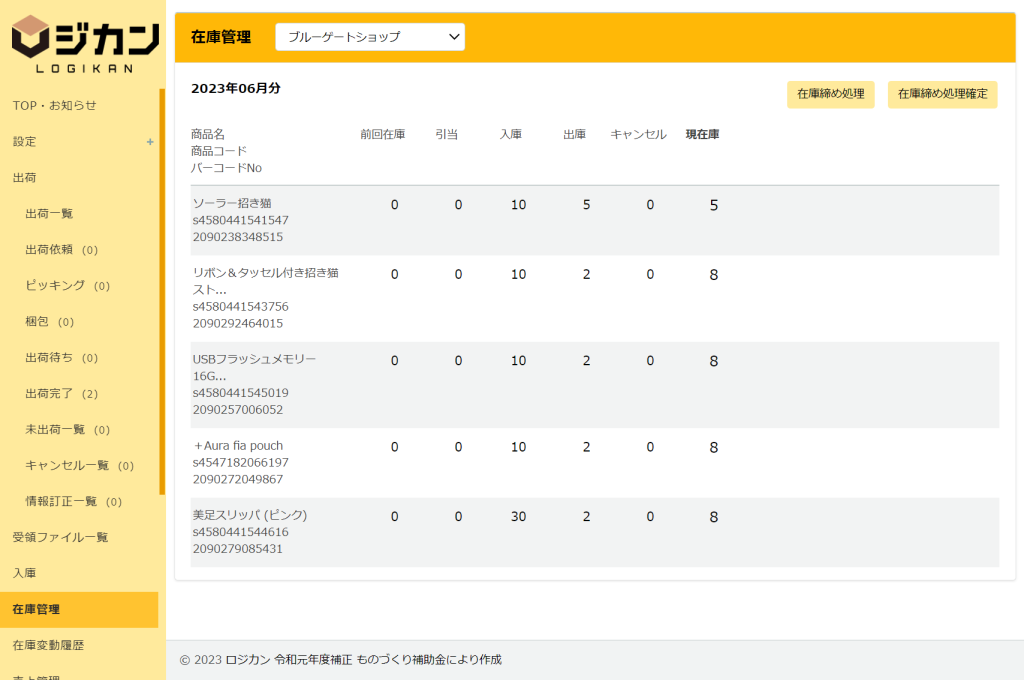The height and width of the screenshot is (680, 1024).
Task: View 出荷完了 (2) shipments
Action: (x=61, y=394)
